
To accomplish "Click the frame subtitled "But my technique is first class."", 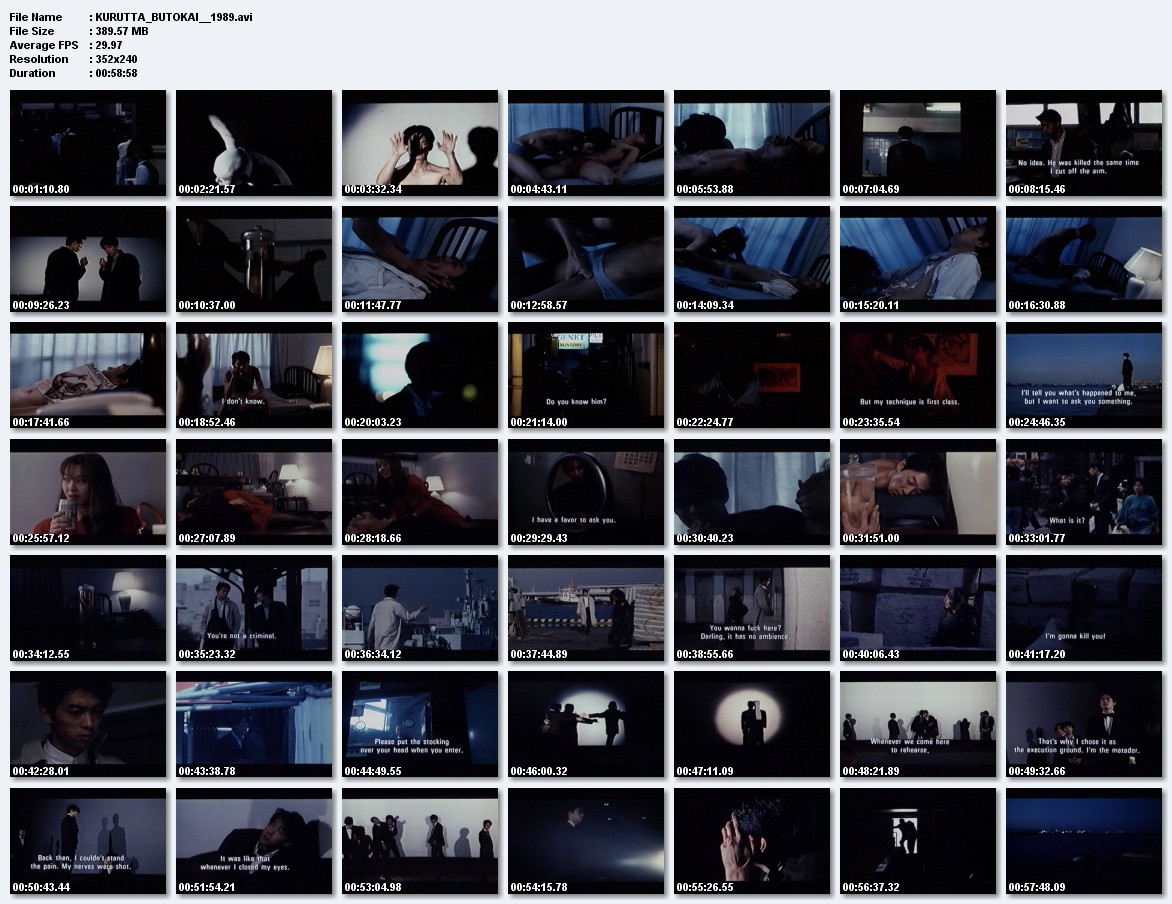I will (918, 375).
